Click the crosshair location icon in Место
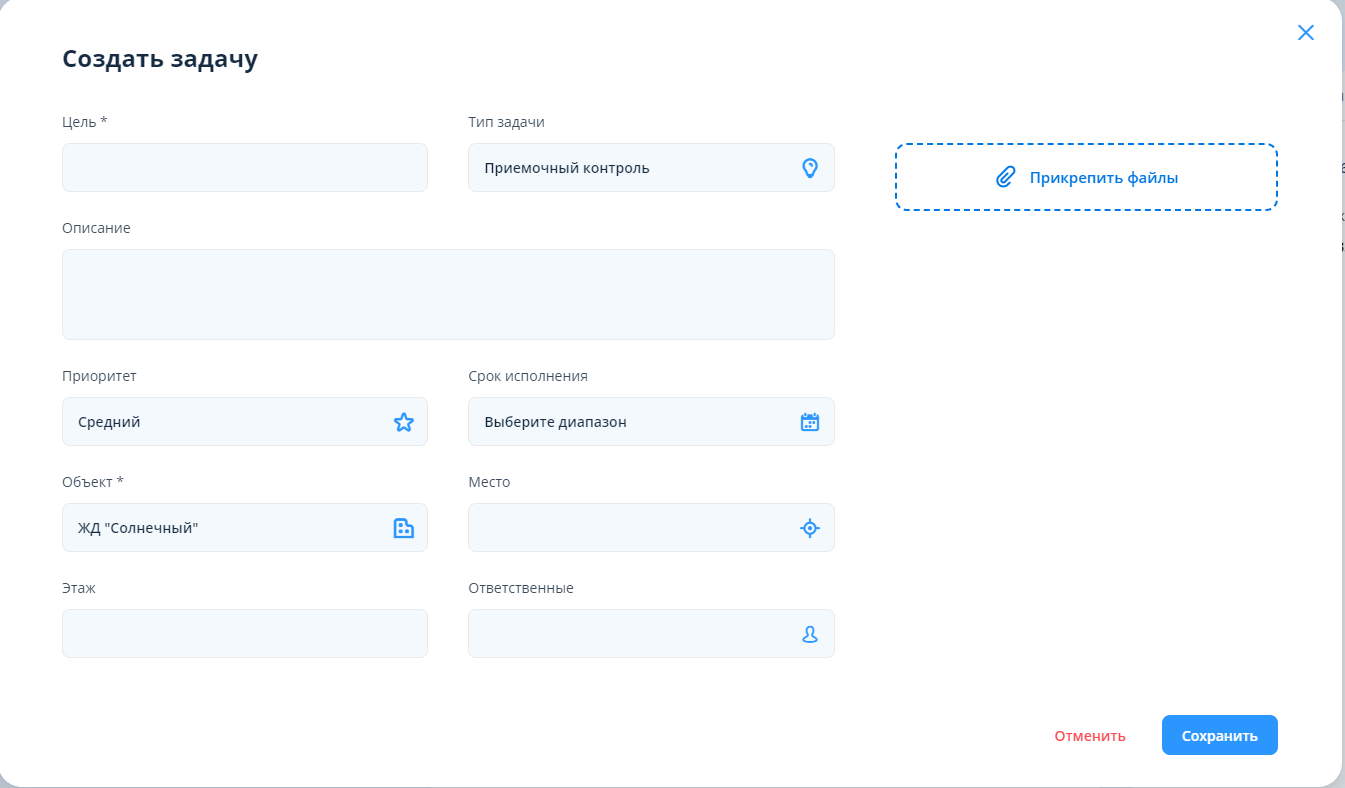Screen dimensions: 1345x788 click(x=810, y=528)
